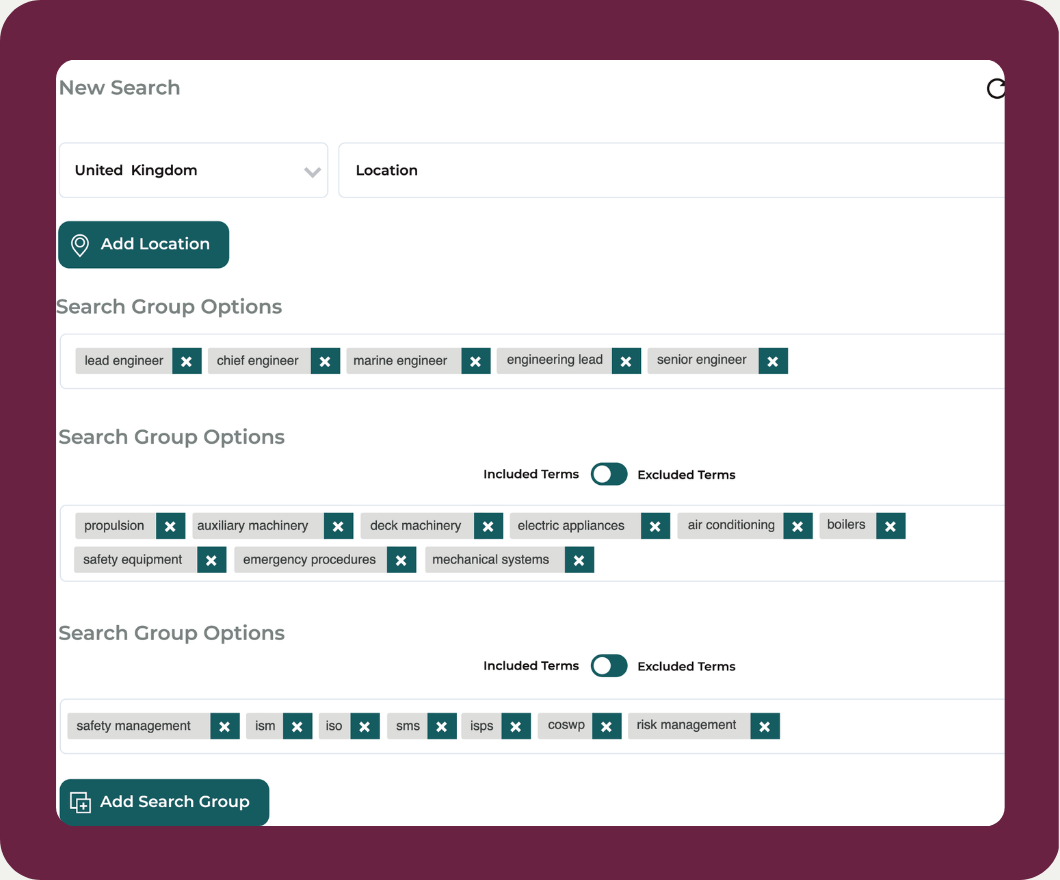The height and width of the screenshot is (880, 1060).
Task: Toggle Excluded Terms for the third search group
Action: (608, 666)
